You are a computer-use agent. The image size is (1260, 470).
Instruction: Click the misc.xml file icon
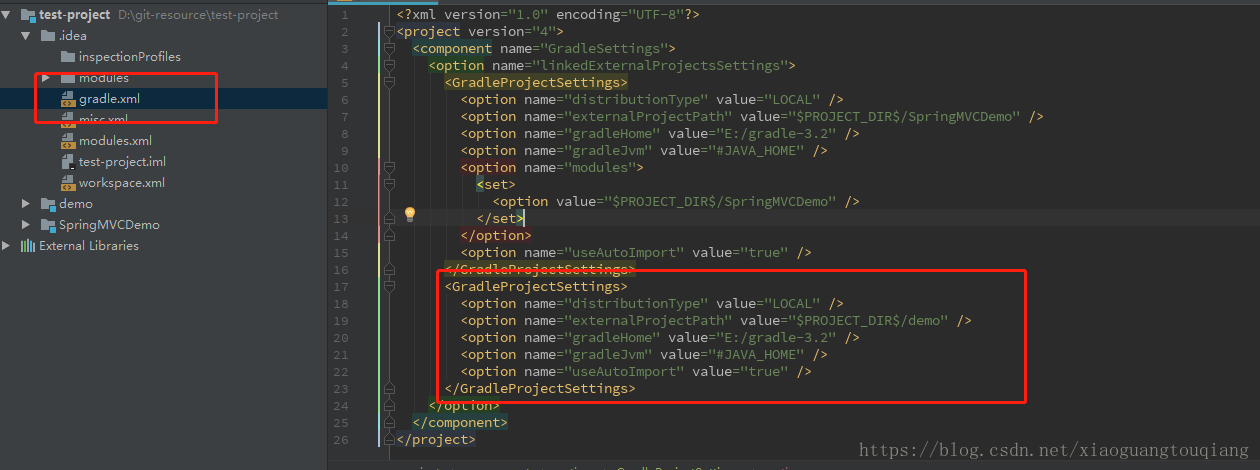(68, 120)
